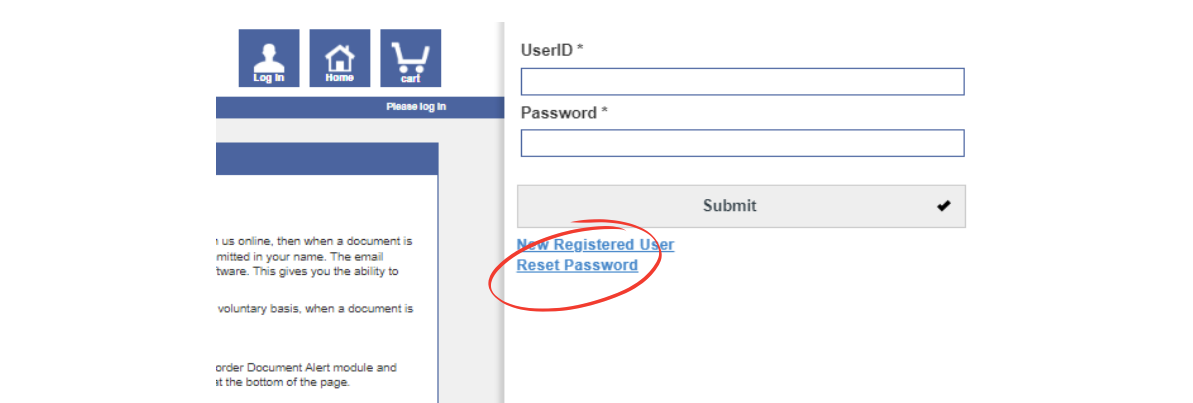Follow the Reset Password link
The width and height of the screenshot is (1193, 403).
point(577,266)
